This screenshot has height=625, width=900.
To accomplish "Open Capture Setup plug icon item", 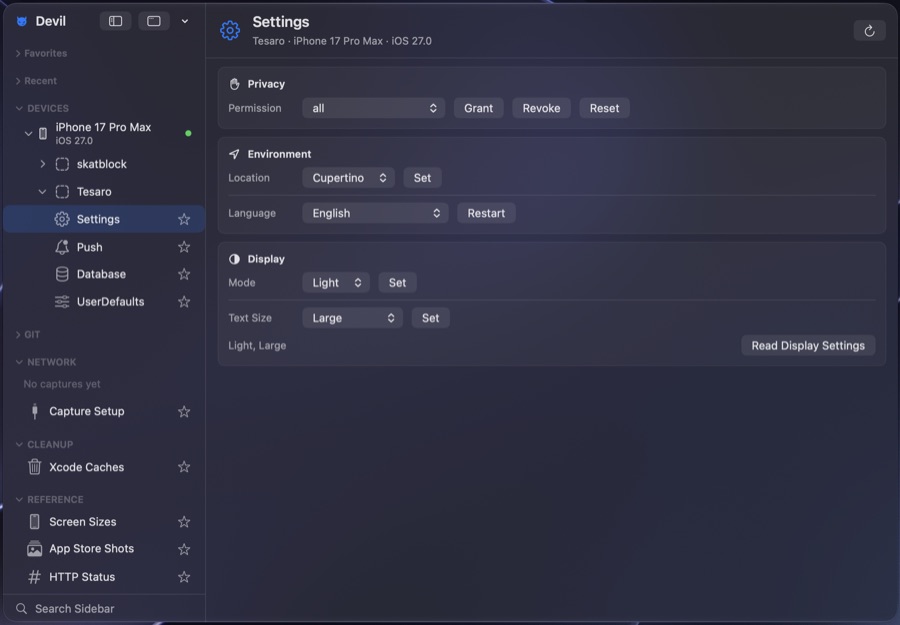I will pos(35,412).
